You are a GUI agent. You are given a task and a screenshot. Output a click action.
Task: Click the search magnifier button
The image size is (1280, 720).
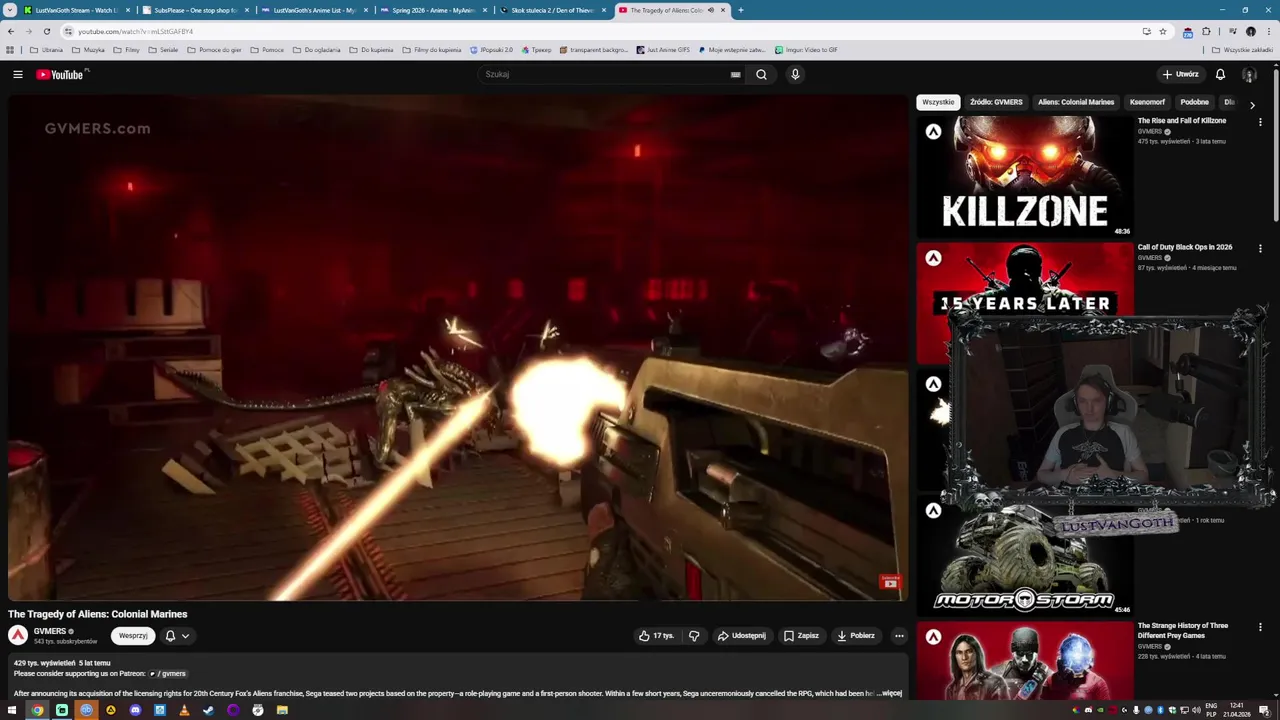click(x=761, y=74)
